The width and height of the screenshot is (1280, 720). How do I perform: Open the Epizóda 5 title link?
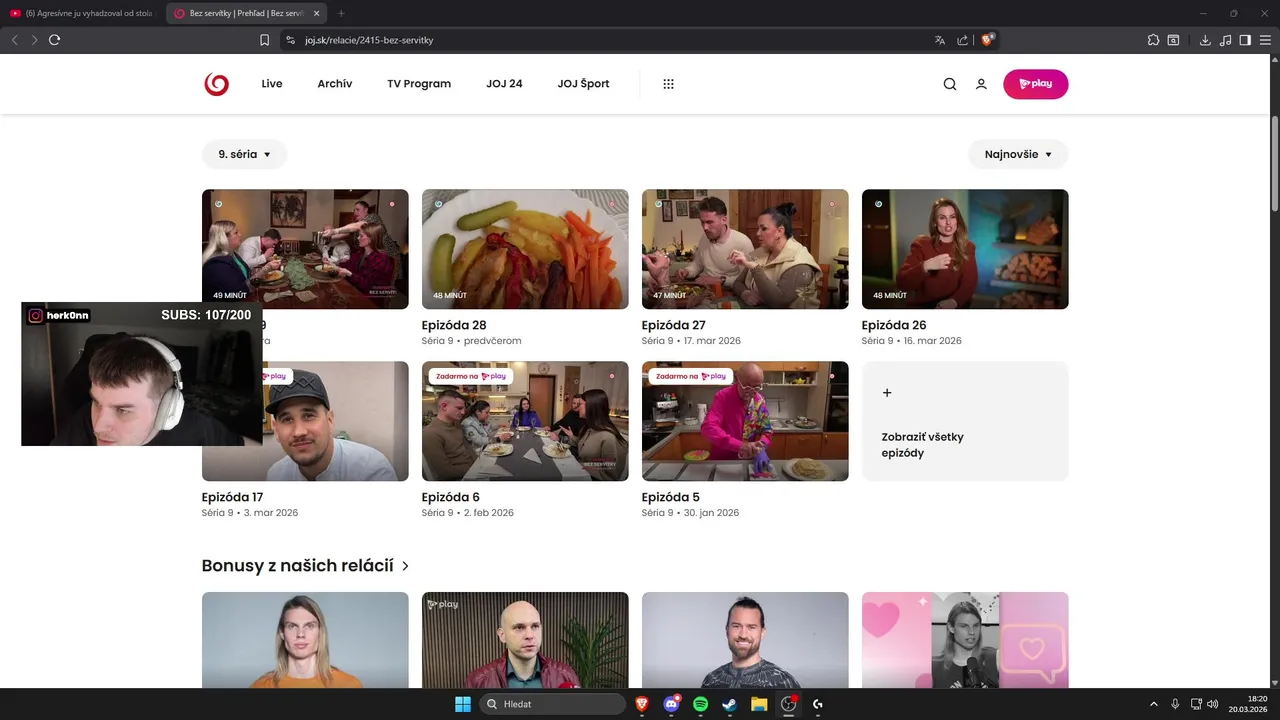pyautogui.click(x=671, y=497)
